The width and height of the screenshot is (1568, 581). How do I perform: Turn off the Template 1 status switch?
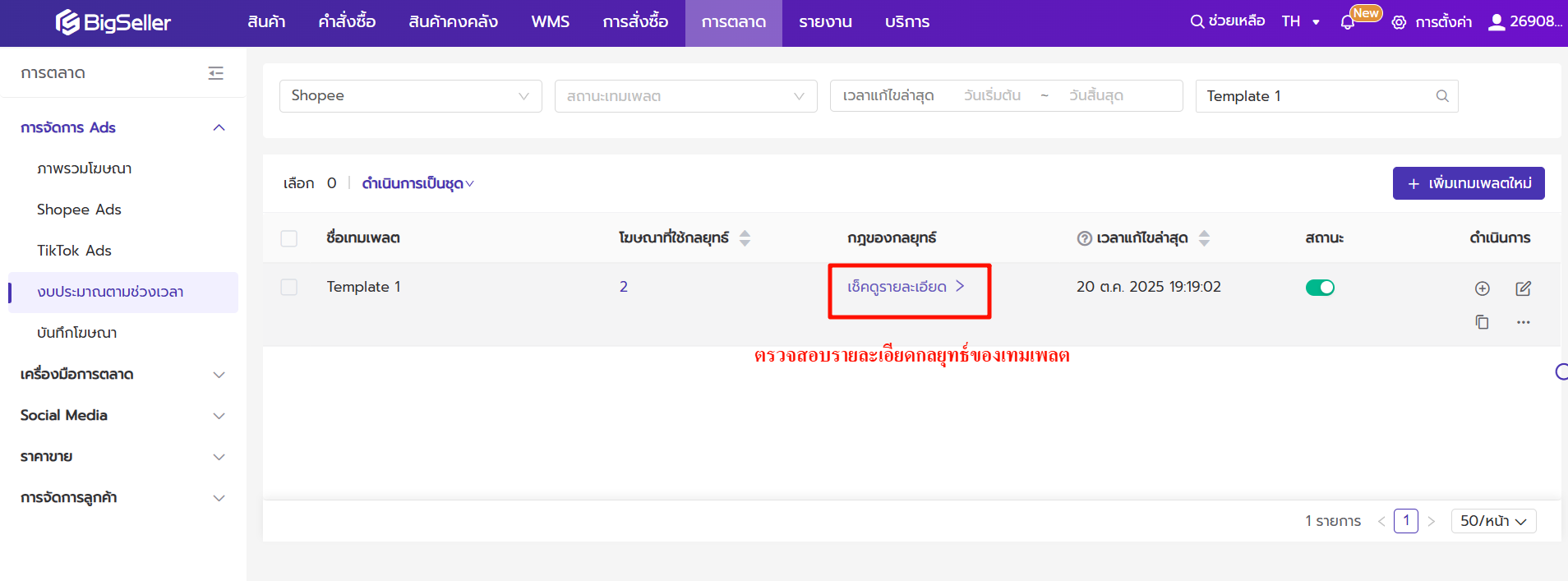1320,288
